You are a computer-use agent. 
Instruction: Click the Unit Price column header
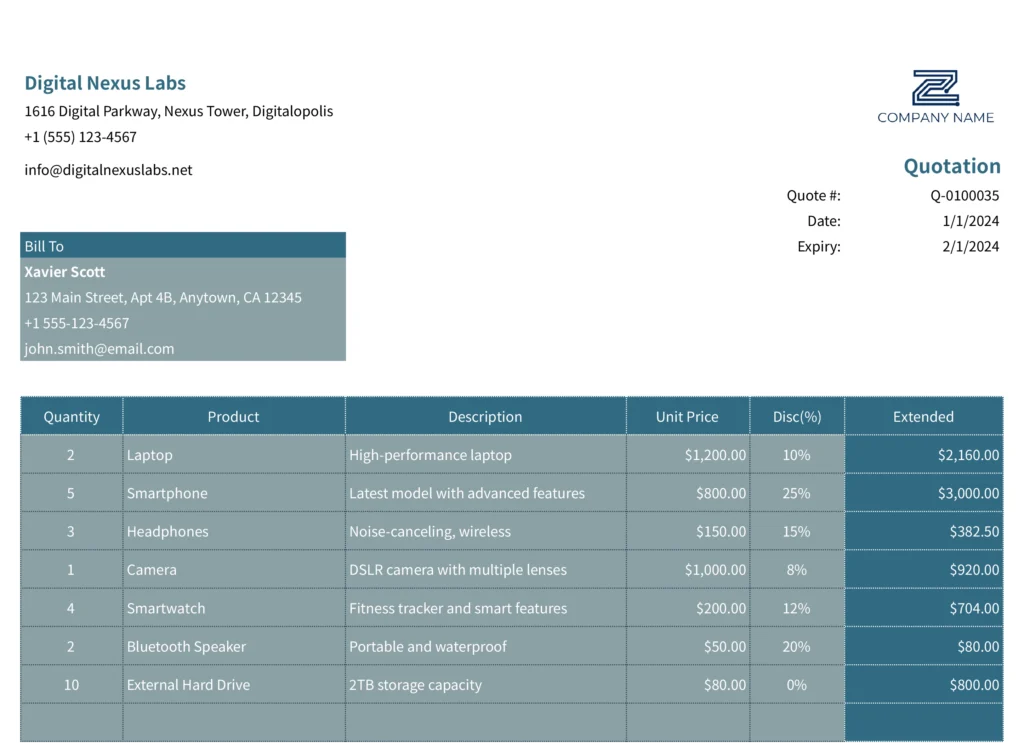[x=687, y=416]
